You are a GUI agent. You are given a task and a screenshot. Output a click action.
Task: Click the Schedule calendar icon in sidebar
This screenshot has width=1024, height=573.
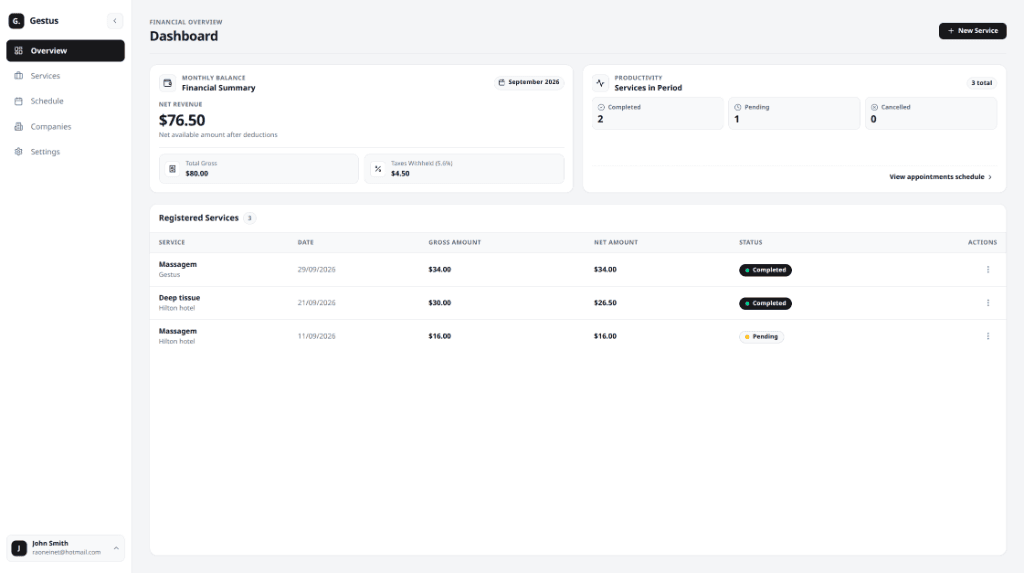point(18,101)
